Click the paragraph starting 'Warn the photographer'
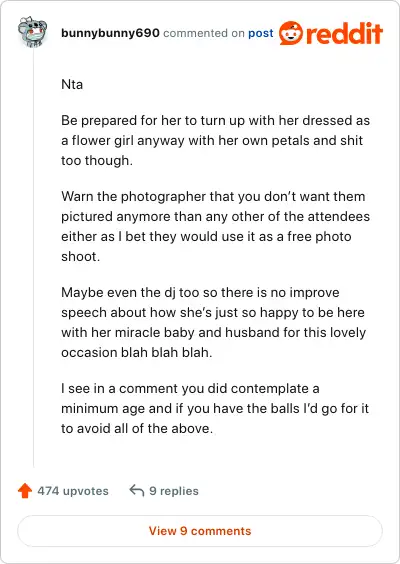 (x=215, y=226)
